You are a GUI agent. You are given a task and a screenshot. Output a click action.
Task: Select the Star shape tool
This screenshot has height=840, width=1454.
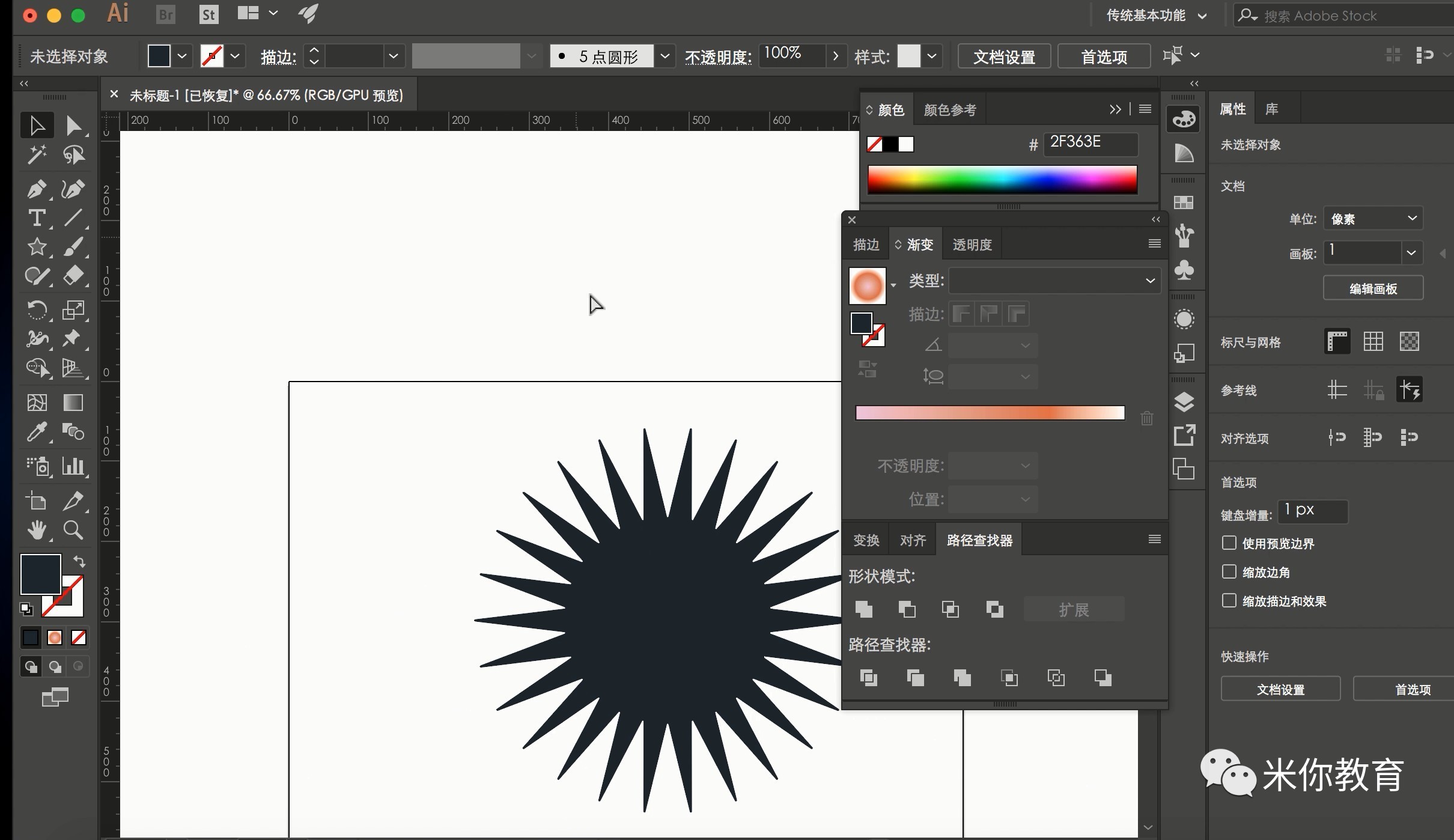click(x=37, y=246)
